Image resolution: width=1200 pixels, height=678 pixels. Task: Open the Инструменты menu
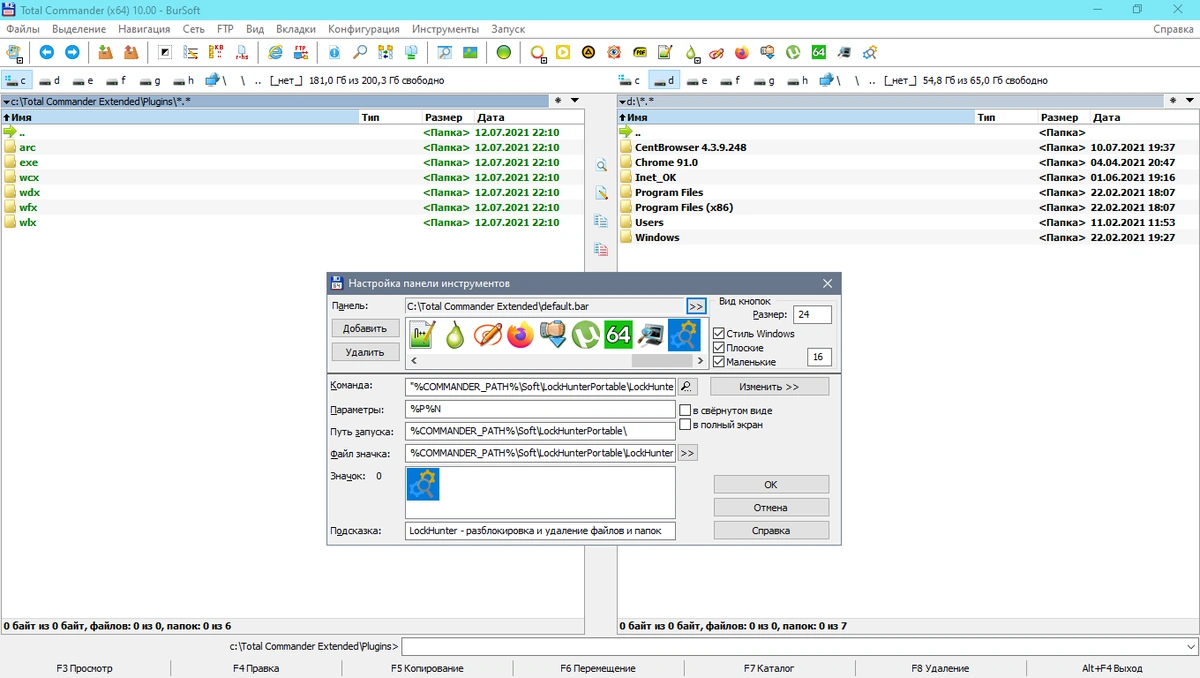coord(445,29)
